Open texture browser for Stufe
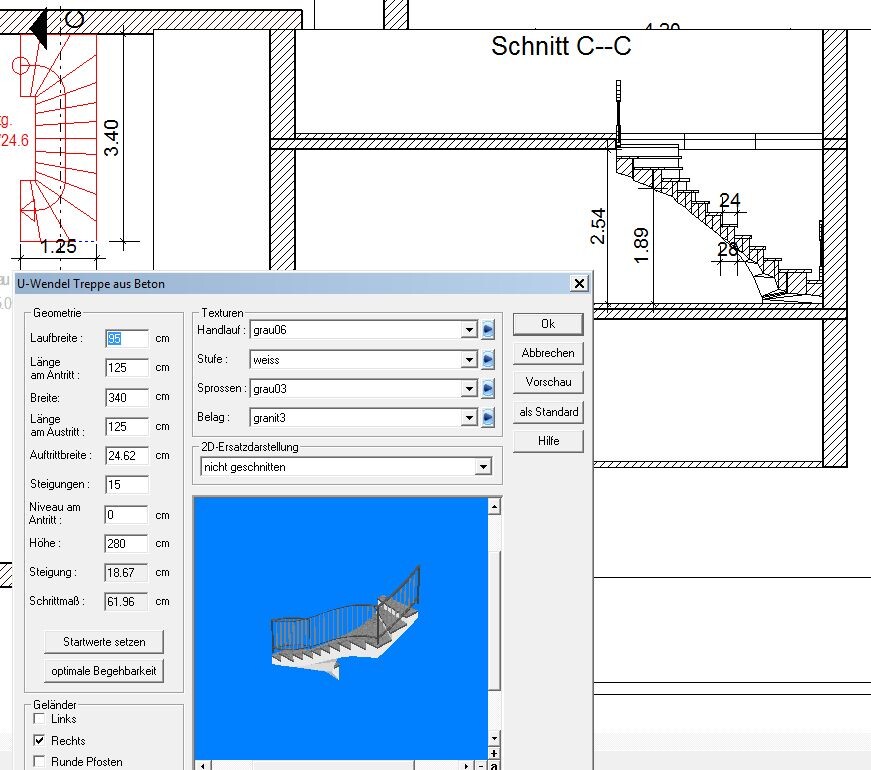 [x=488, y=359]
